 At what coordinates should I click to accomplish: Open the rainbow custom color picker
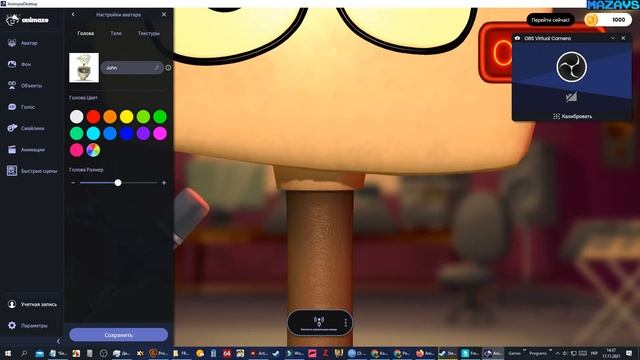pos(93,150)
